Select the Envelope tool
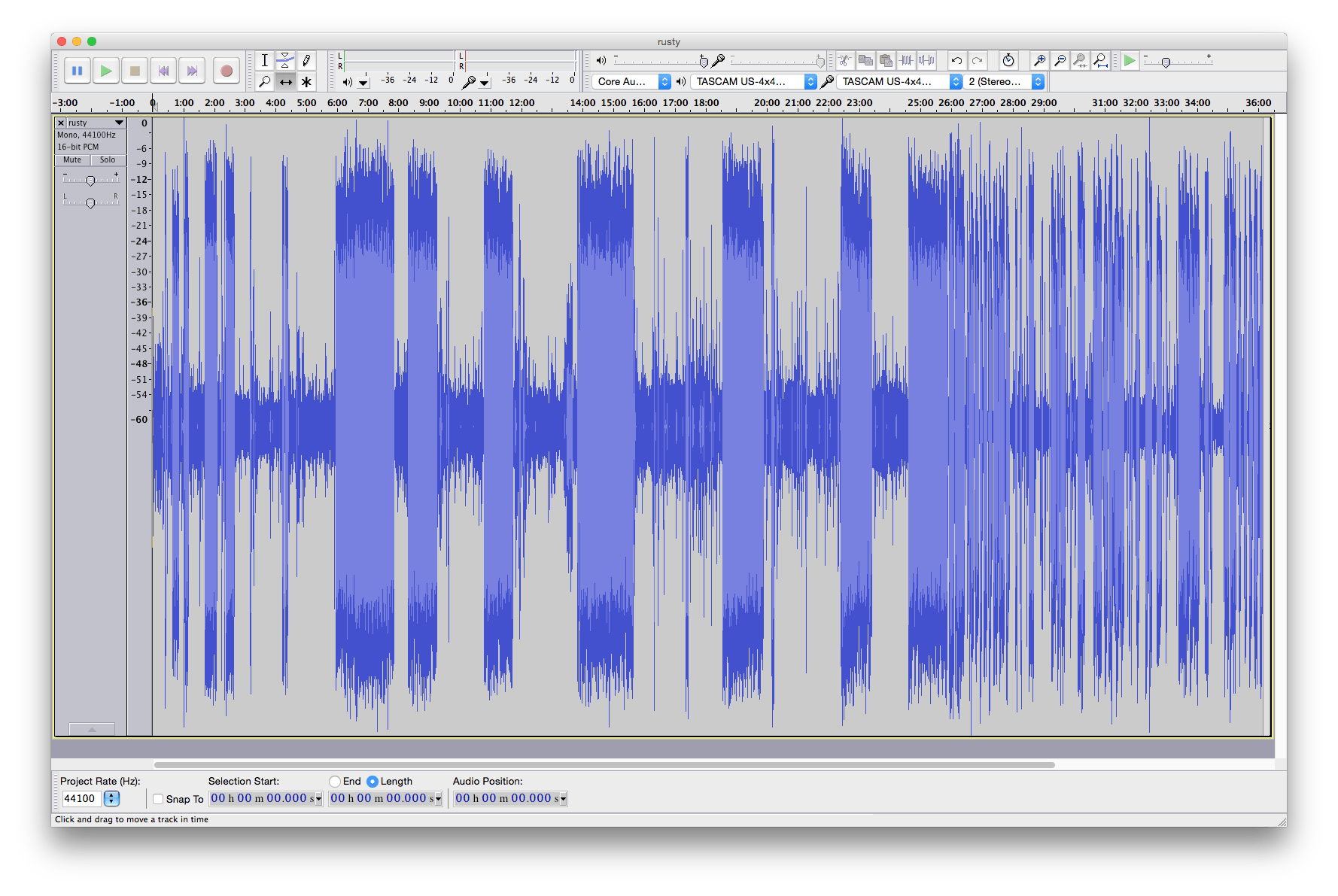This screenshot has width=1338, height=896. pyautogui.click(x=285, y=61)
